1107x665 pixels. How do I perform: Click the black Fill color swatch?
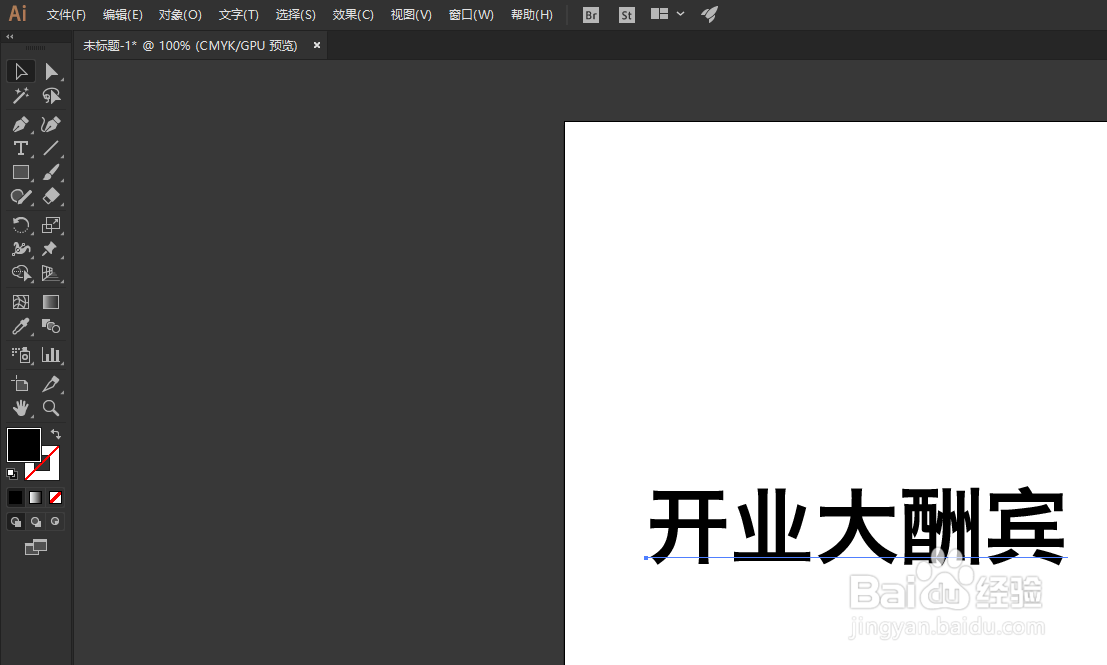click(23, 444)
